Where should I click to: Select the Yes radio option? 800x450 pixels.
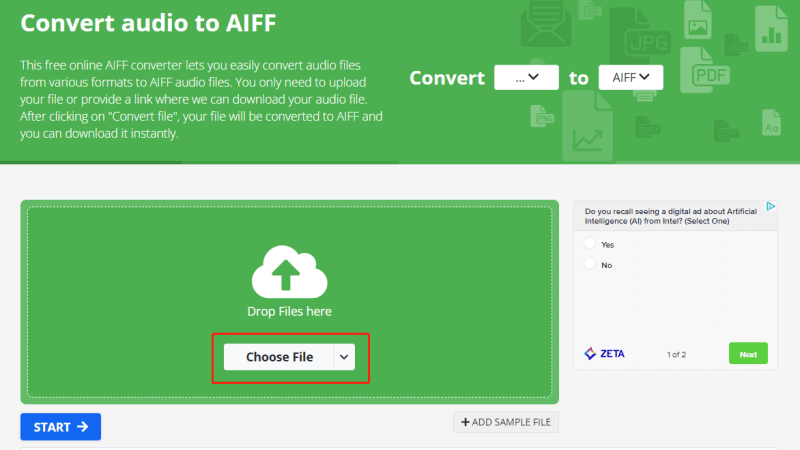(x=590, y=243)
